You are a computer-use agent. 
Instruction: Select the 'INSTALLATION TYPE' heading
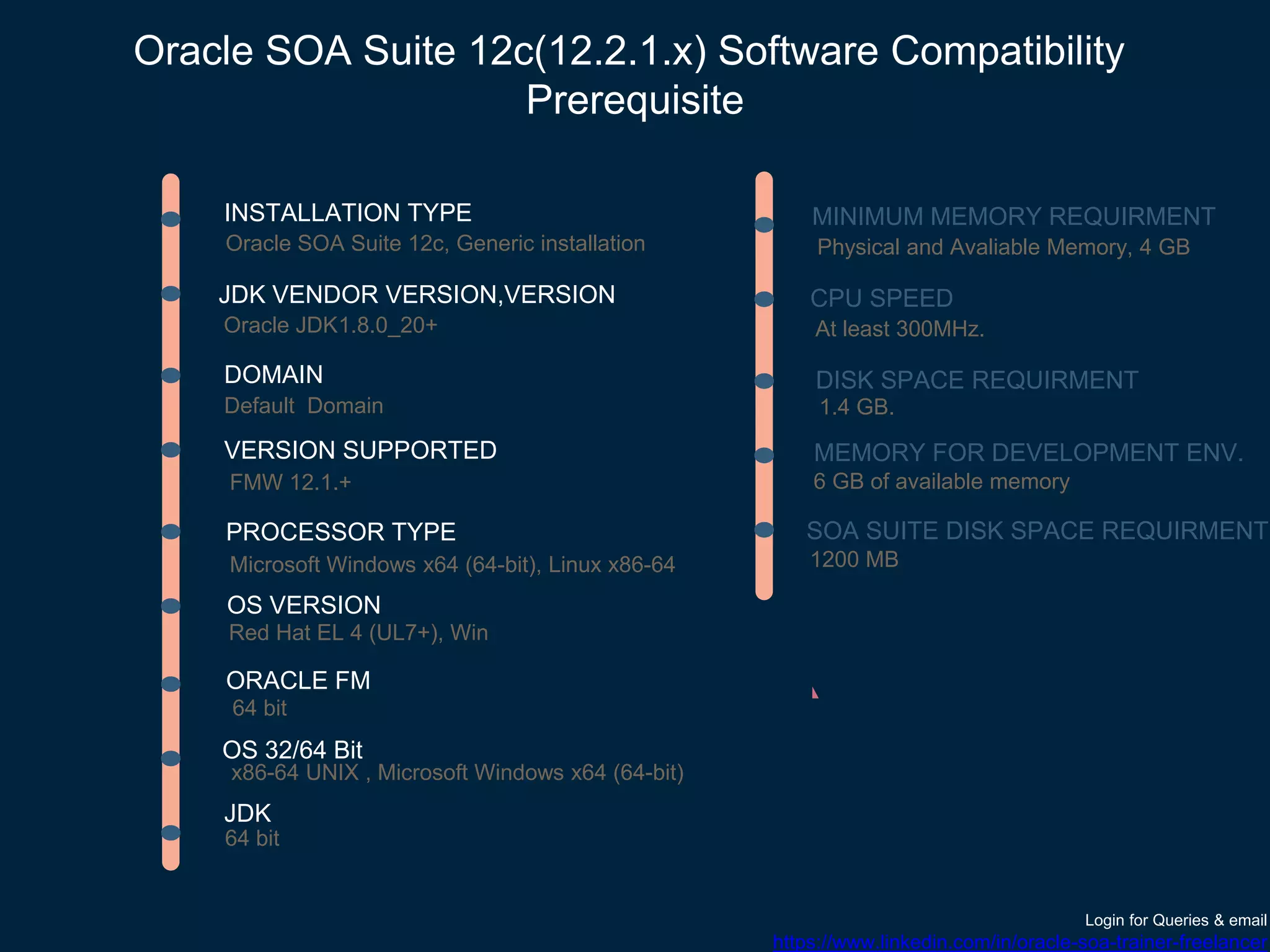click(348, 213)
